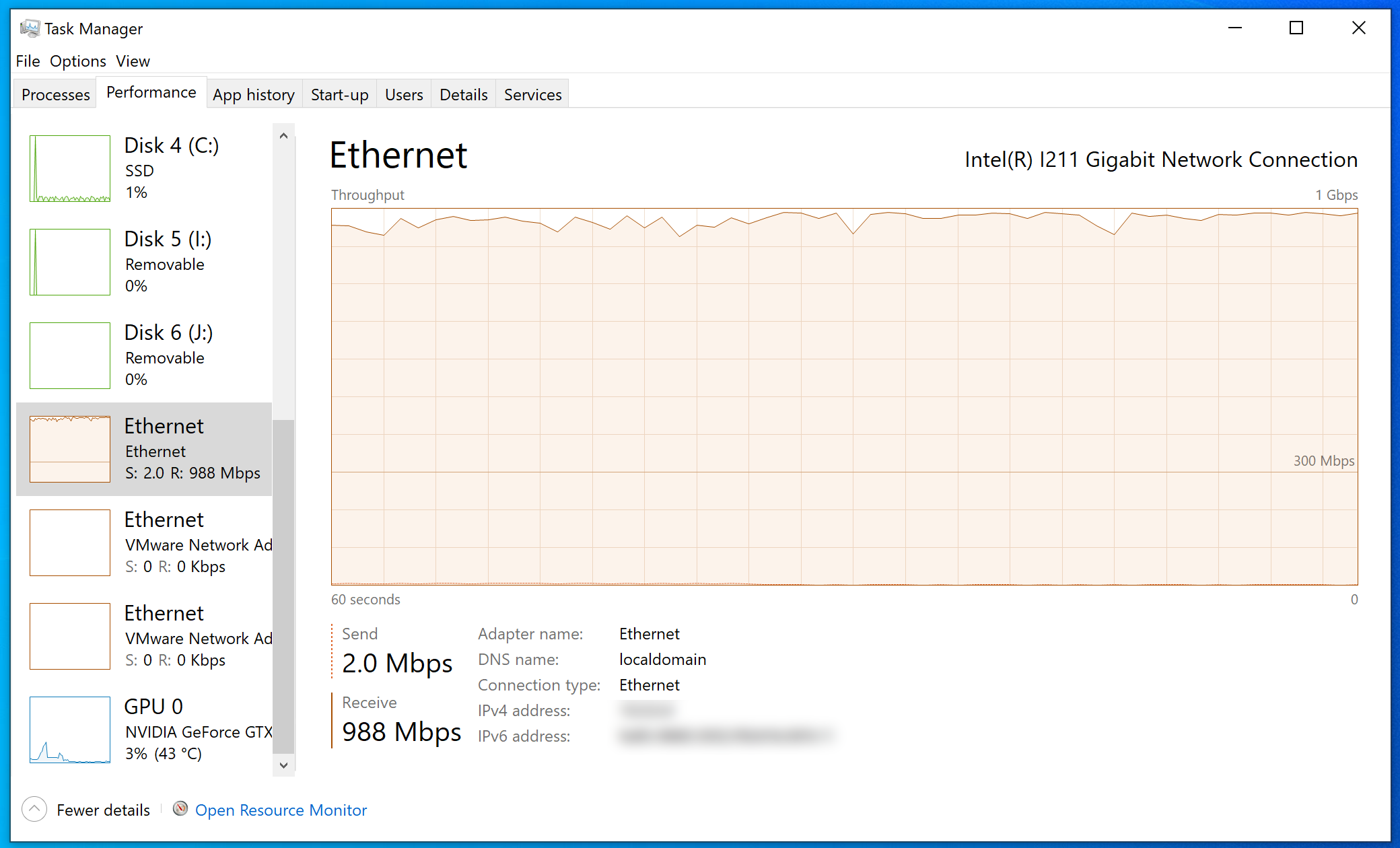Select the Disk 6 (J:) graph icon
1400x848 pixels.
pos(69,355)
